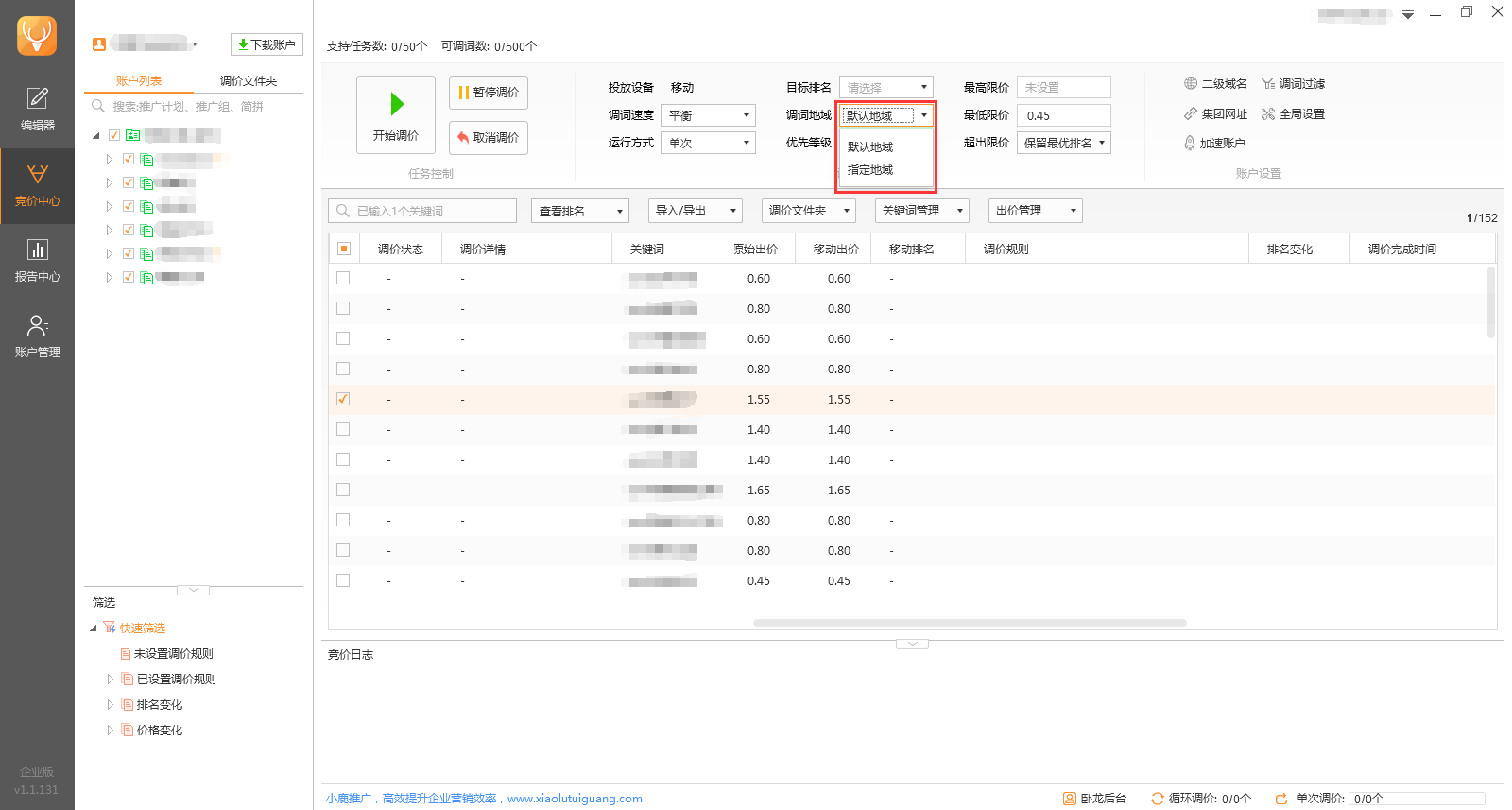1512x810 pixels.
Task: Toggle the root account checkbox in tree
Action: [114, 135]
